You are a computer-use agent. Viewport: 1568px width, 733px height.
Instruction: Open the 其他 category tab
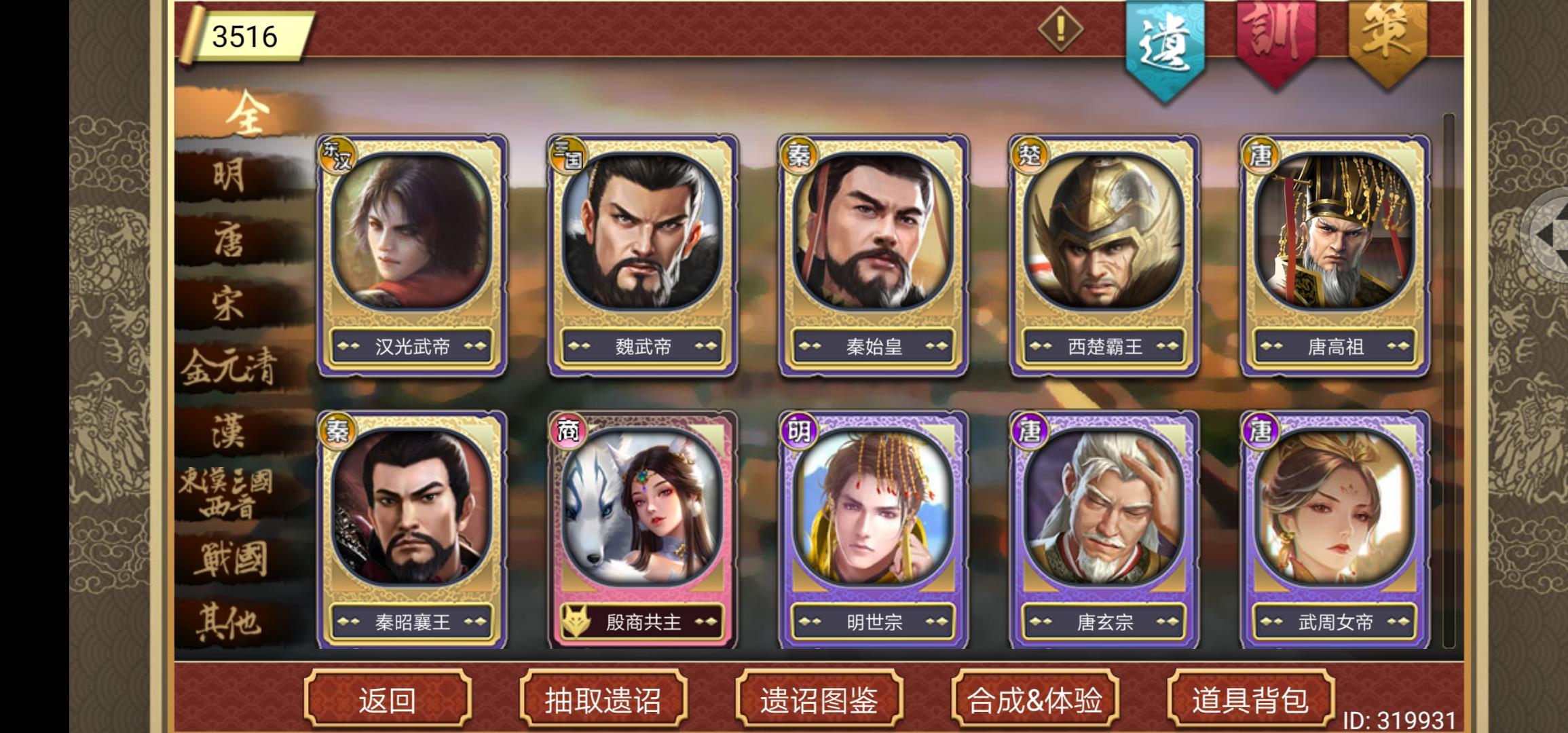pyautogui.click(x=229, y=621)
